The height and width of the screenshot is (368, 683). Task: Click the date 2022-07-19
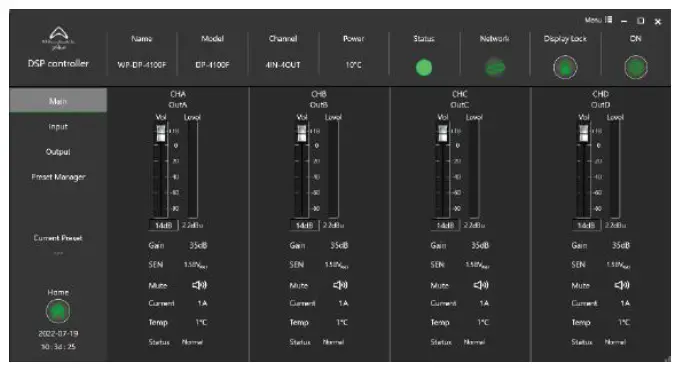click(x=58, y=334)
